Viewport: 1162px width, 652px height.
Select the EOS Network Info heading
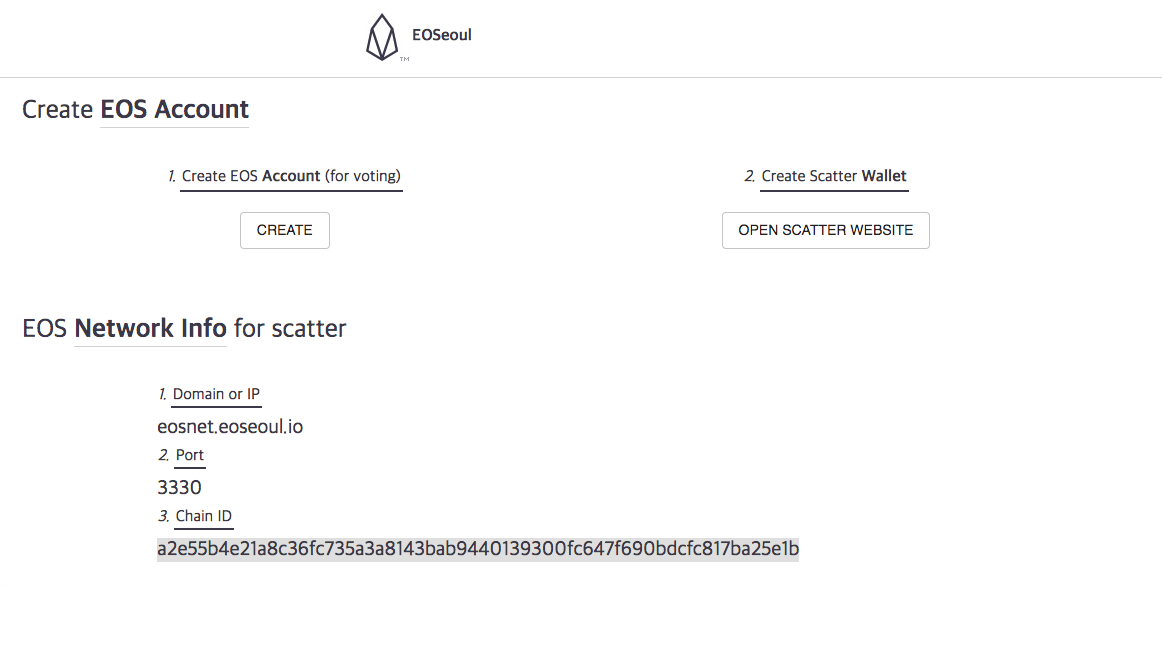pyautogui.click(x=184, y=328)
